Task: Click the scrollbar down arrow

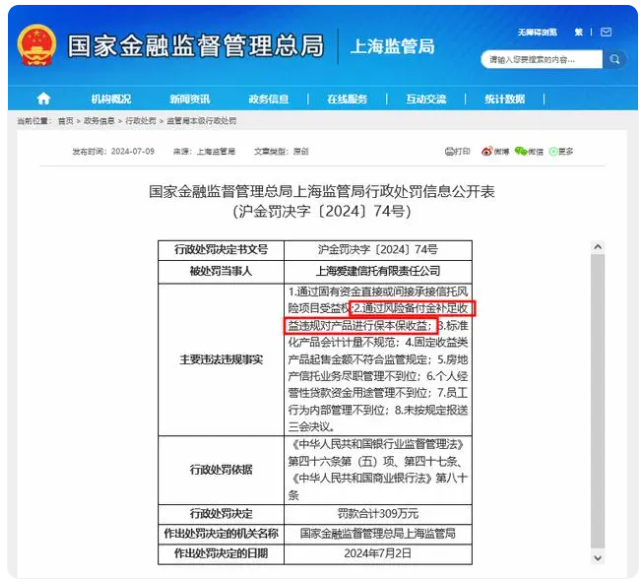Action: pyautogui.click(x=598, y=558)
